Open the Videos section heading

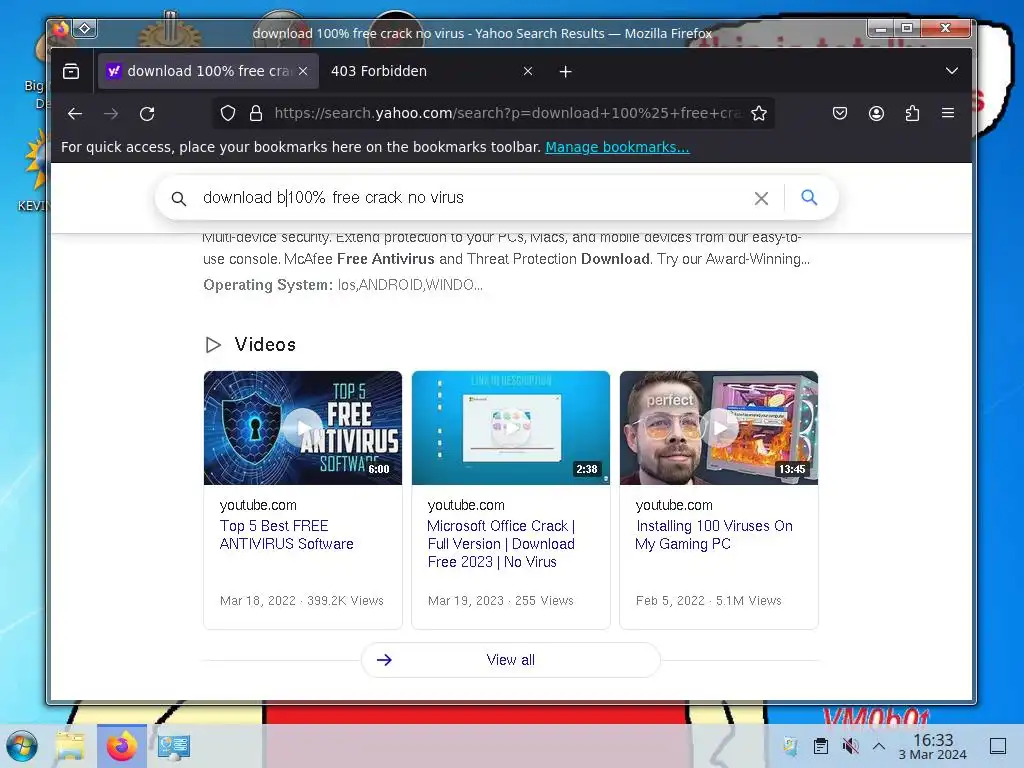264,345
